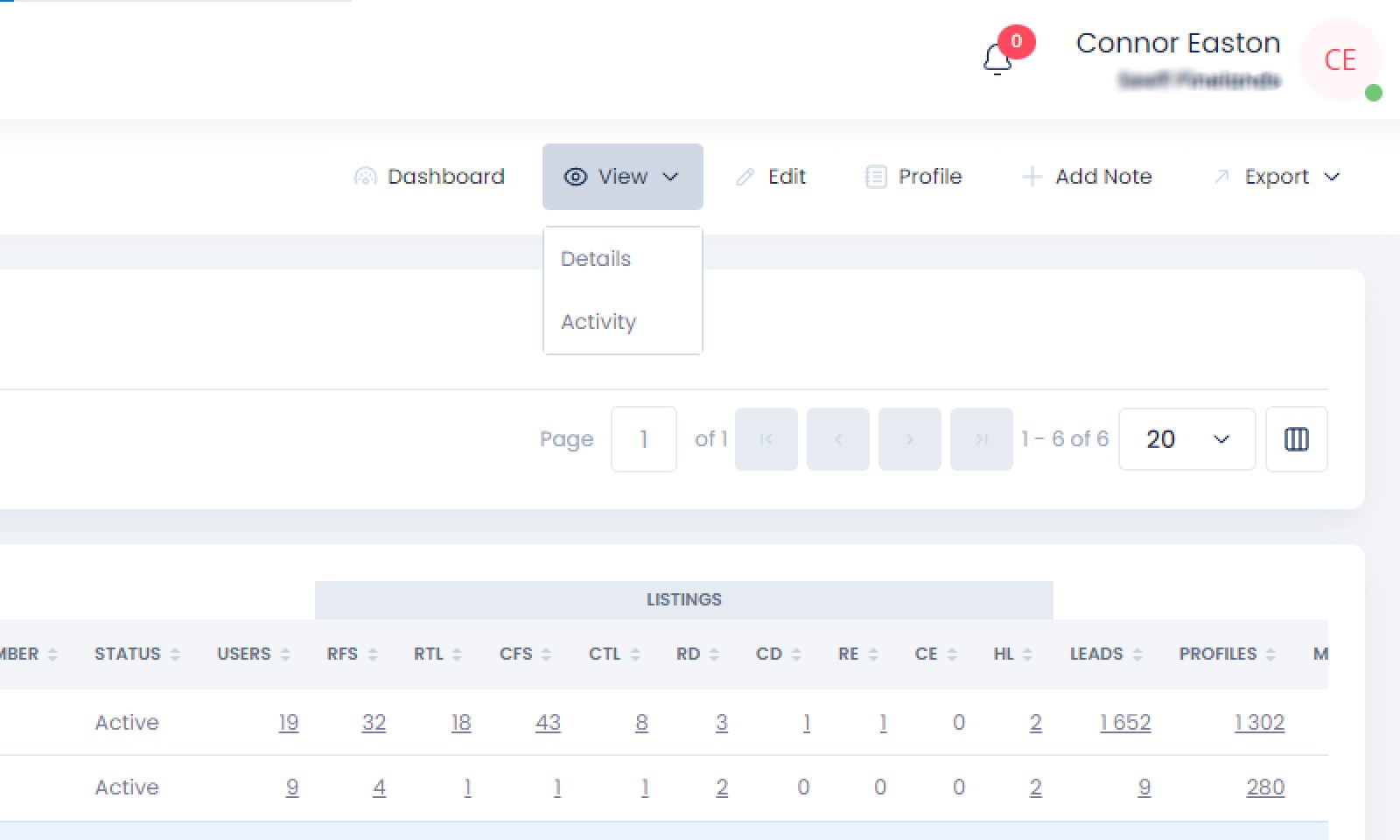Click the Connor Easton user name
1400x840 pixels.
1178,43
